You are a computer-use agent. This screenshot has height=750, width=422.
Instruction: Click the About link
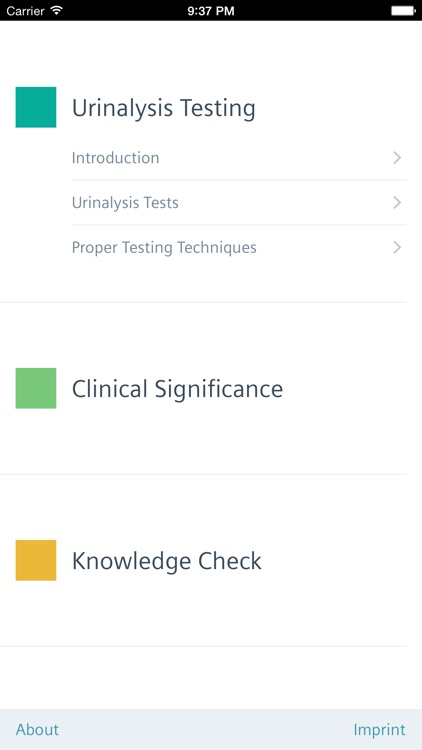pos(37,729)
